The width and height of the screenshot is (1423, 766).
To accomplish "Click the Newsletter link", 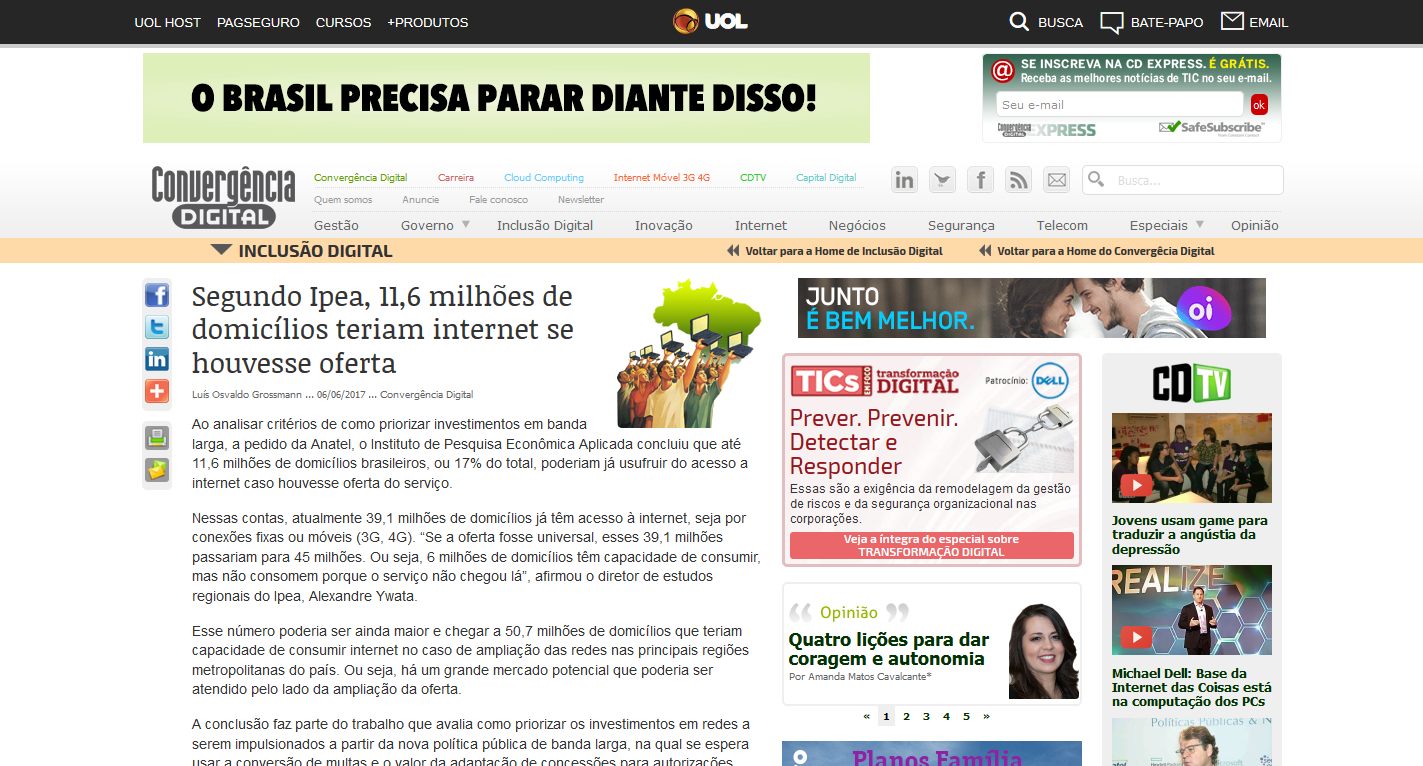I will coord(581,200).
